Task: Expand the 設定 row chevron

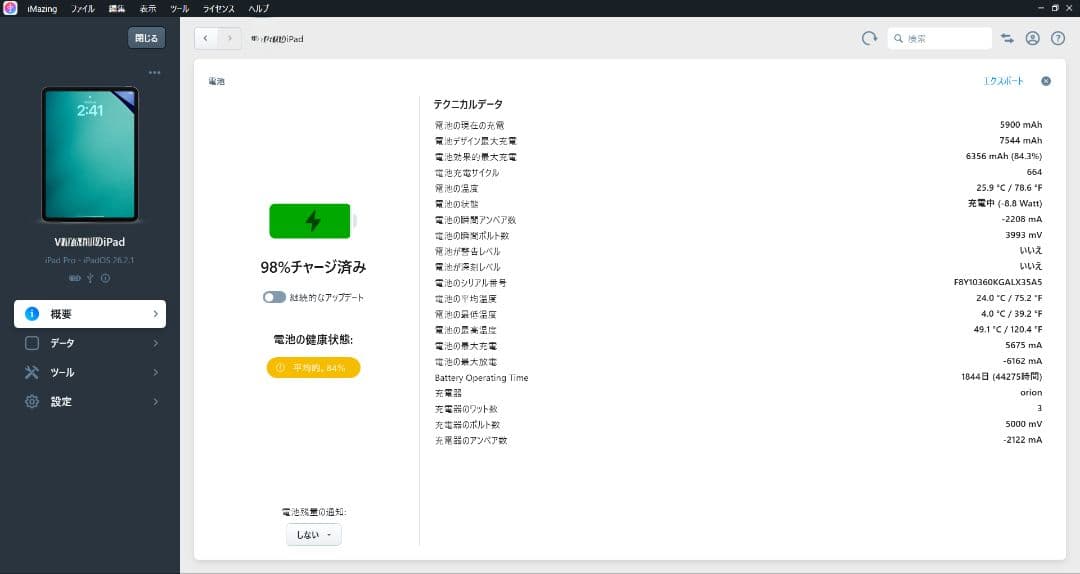Action: pos(156,402)
